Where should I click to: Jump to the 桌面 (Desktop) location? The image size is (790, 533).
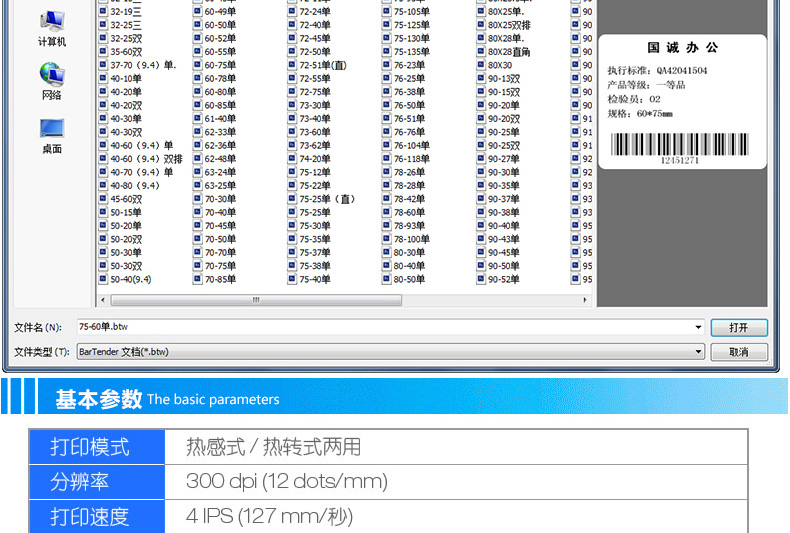coord(52,135)
